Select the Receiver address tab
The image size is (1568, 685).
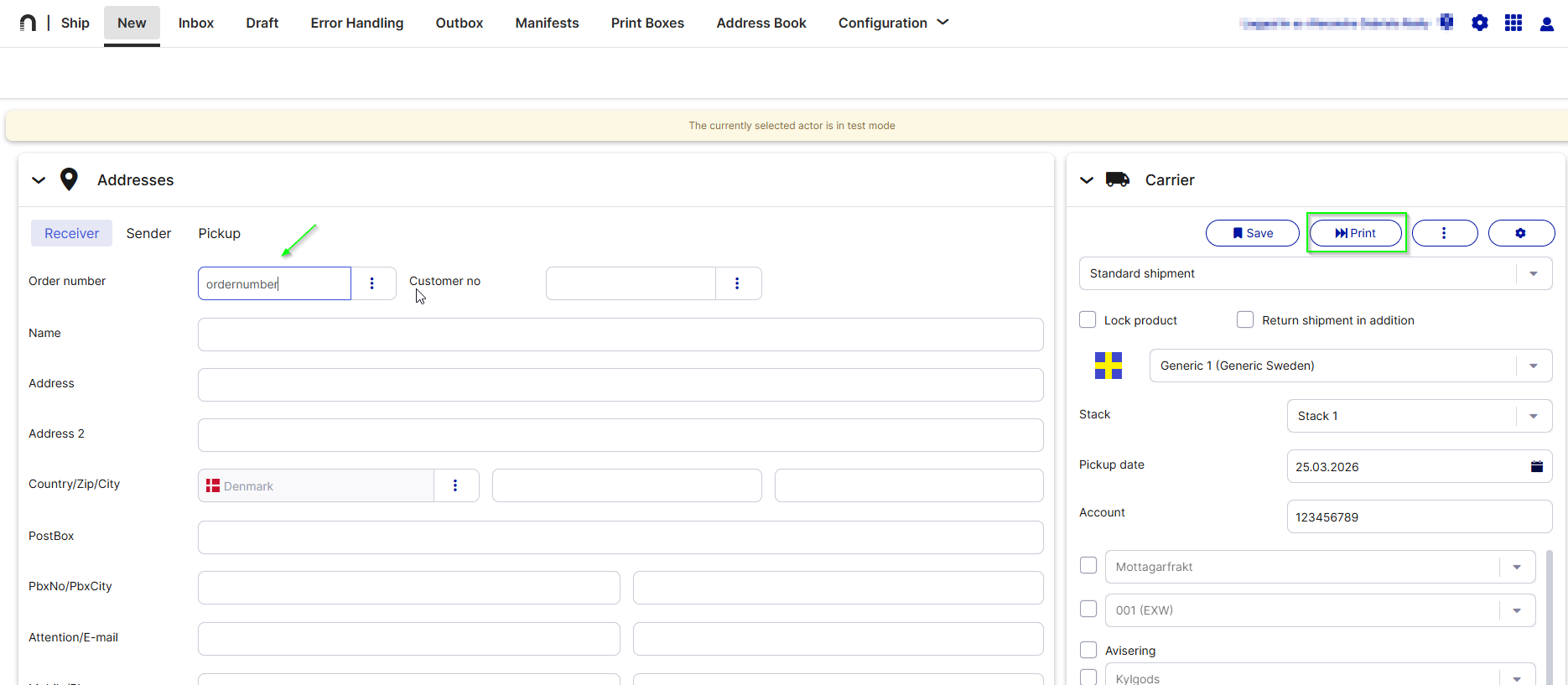(72, 233)
